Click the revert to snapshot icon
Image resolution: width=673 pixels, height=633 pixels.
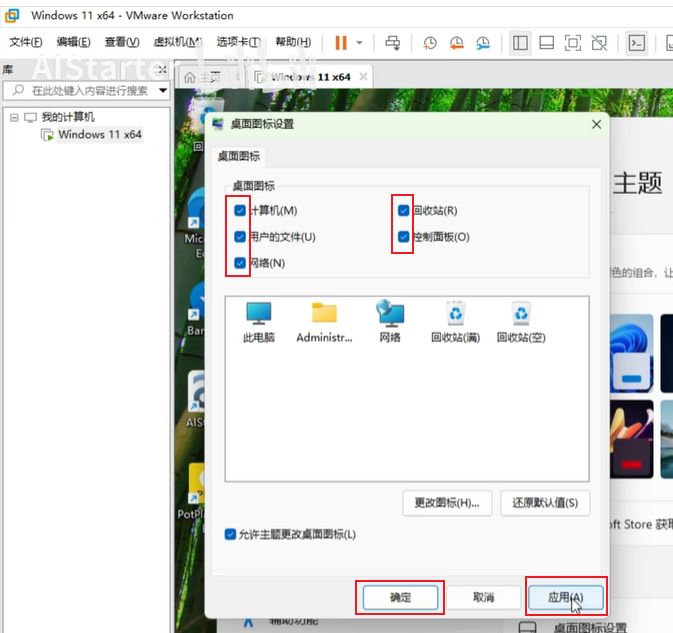pos(457,43)
